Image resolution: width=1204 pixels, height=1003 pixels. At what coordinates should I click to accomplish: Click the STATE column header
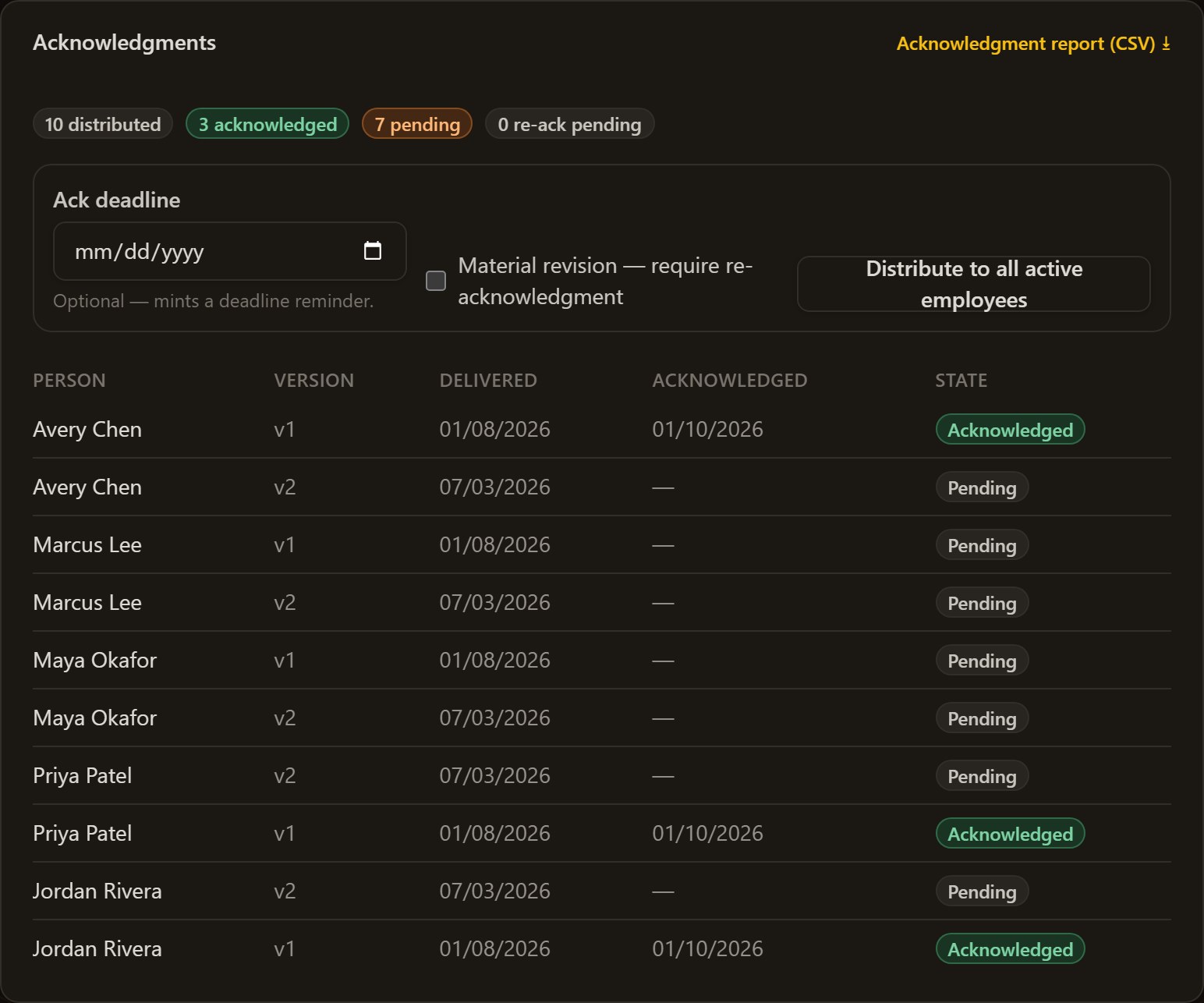961,381
